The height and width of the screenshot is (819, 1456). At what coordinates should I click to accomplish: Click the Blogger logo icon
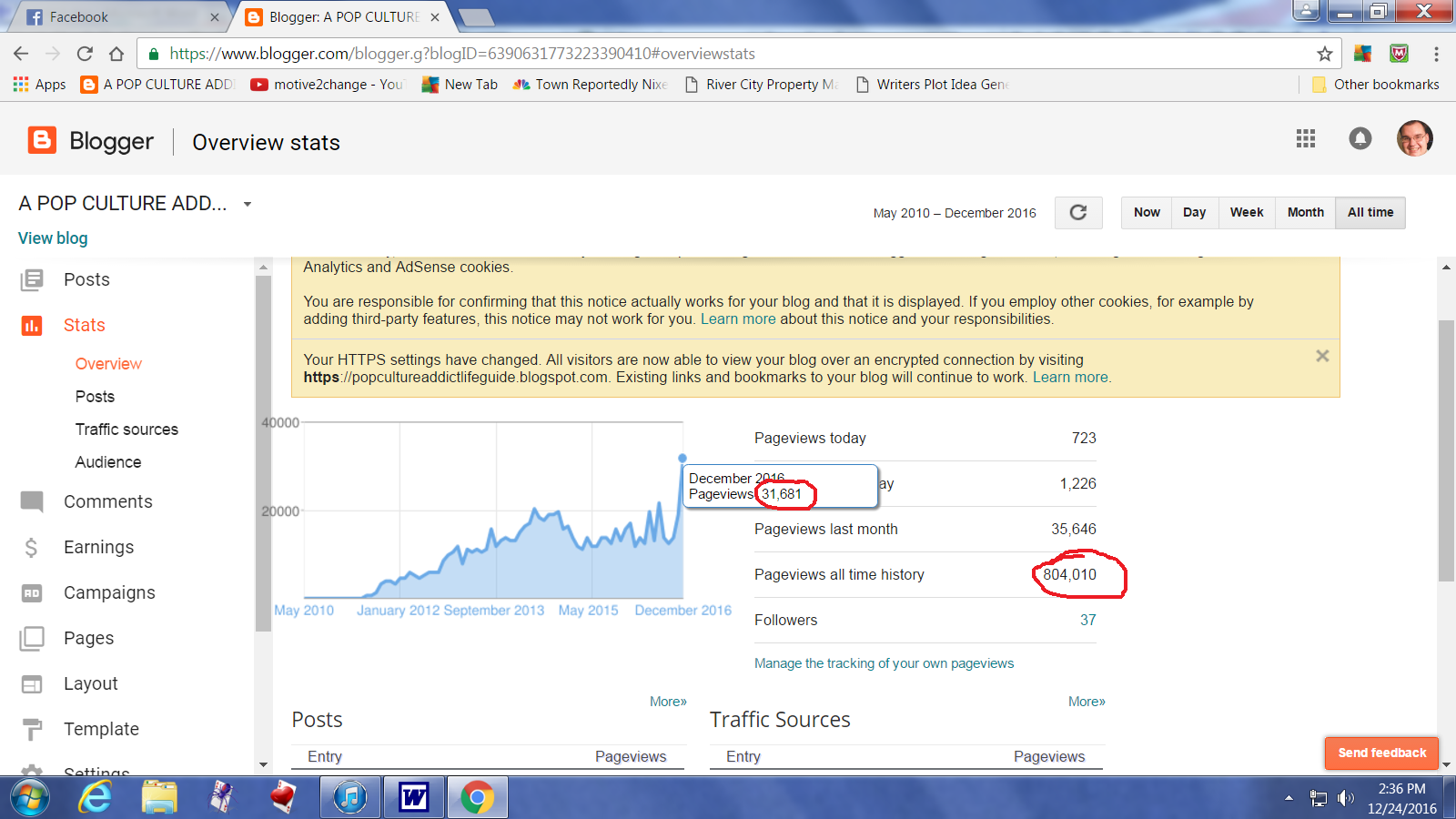coord(42,140)
